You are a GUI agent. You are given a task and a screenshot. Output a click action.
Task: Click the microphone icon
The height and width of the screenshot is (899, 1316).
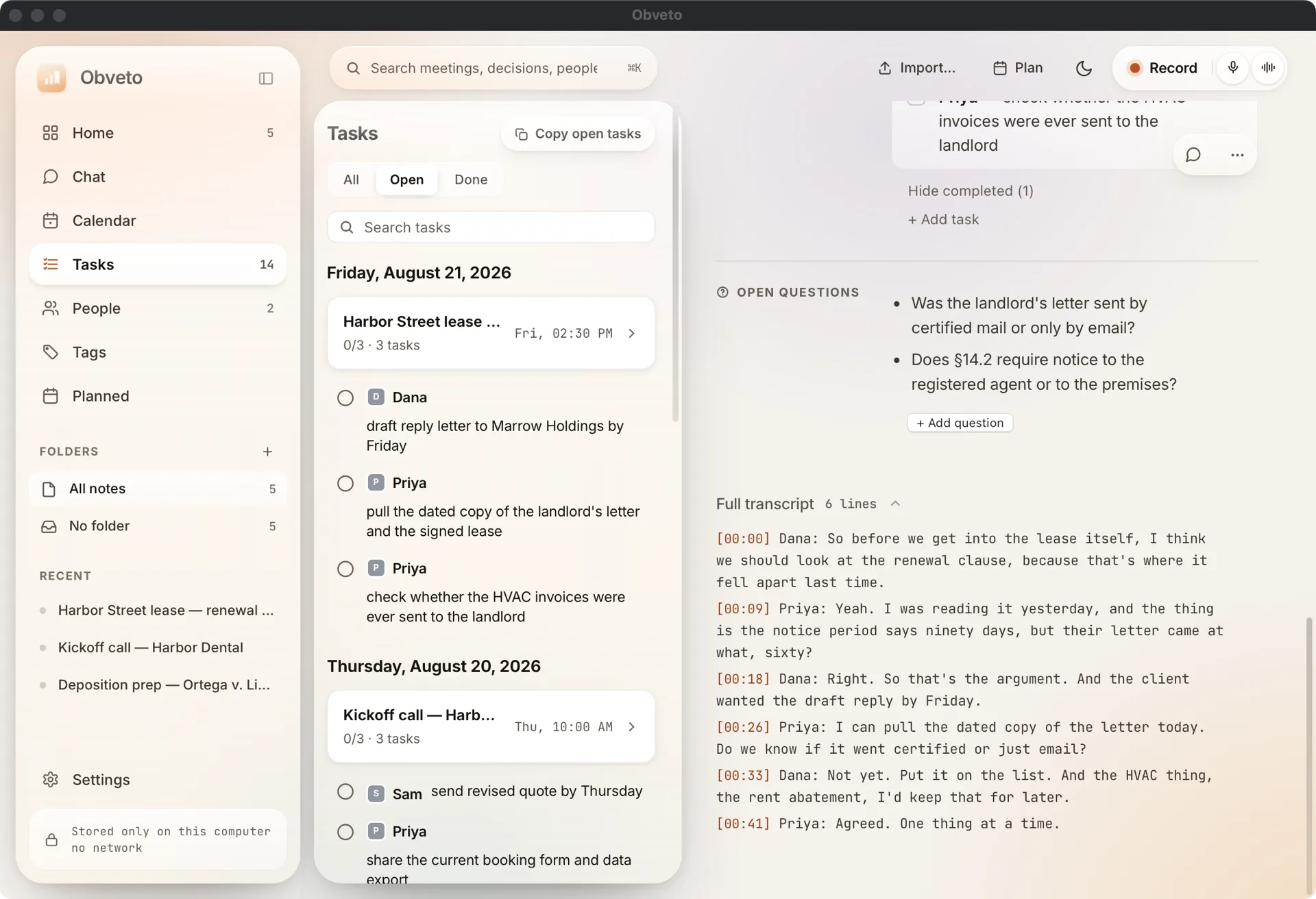click(x=1232, y=68)
